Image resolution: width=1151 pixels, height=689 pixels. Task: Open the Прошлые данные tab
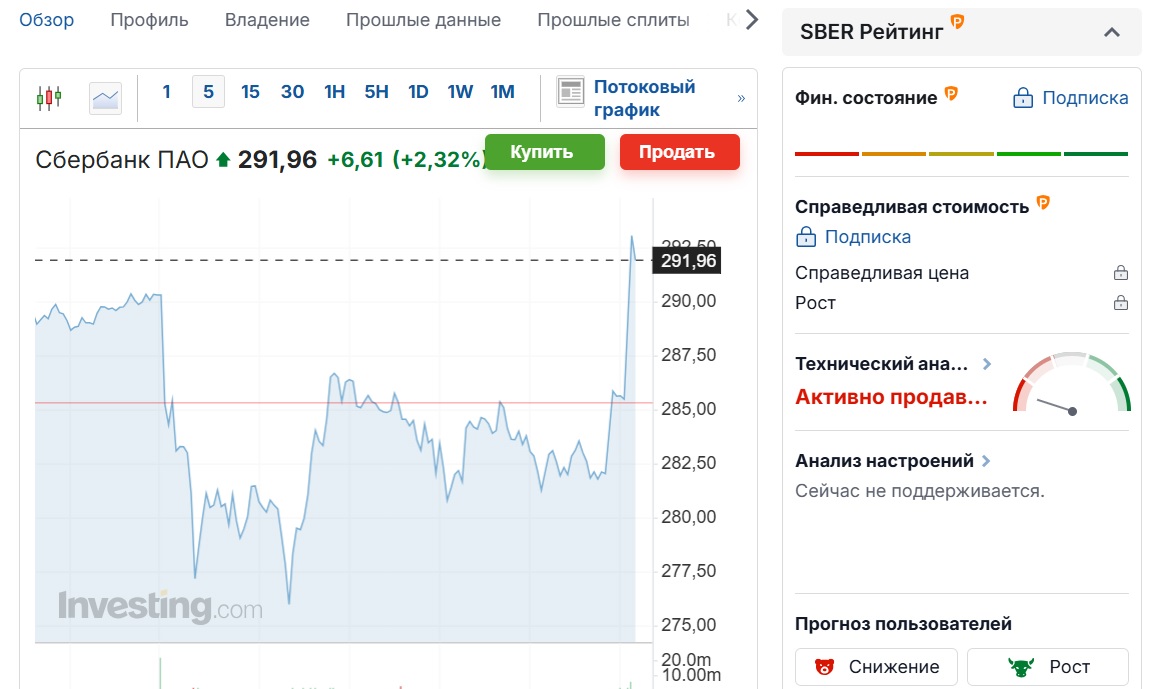424,20
